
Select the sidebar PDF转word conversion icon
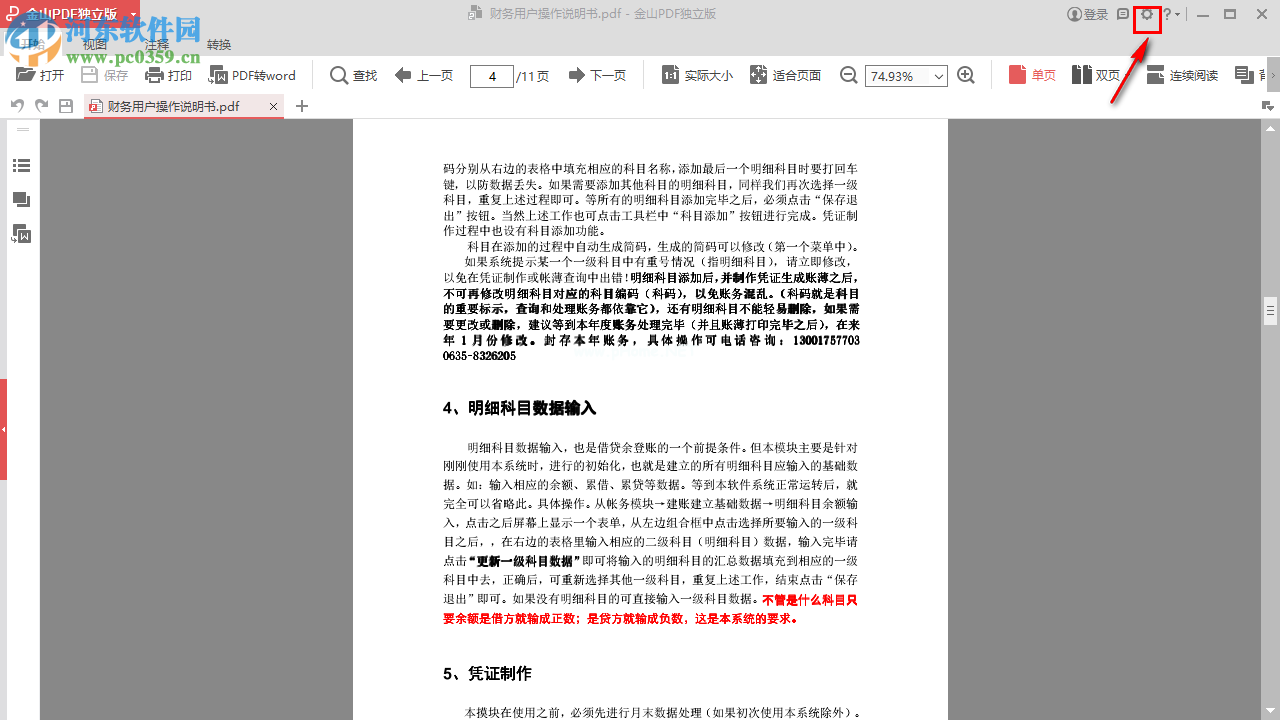(x=21, y=235)
